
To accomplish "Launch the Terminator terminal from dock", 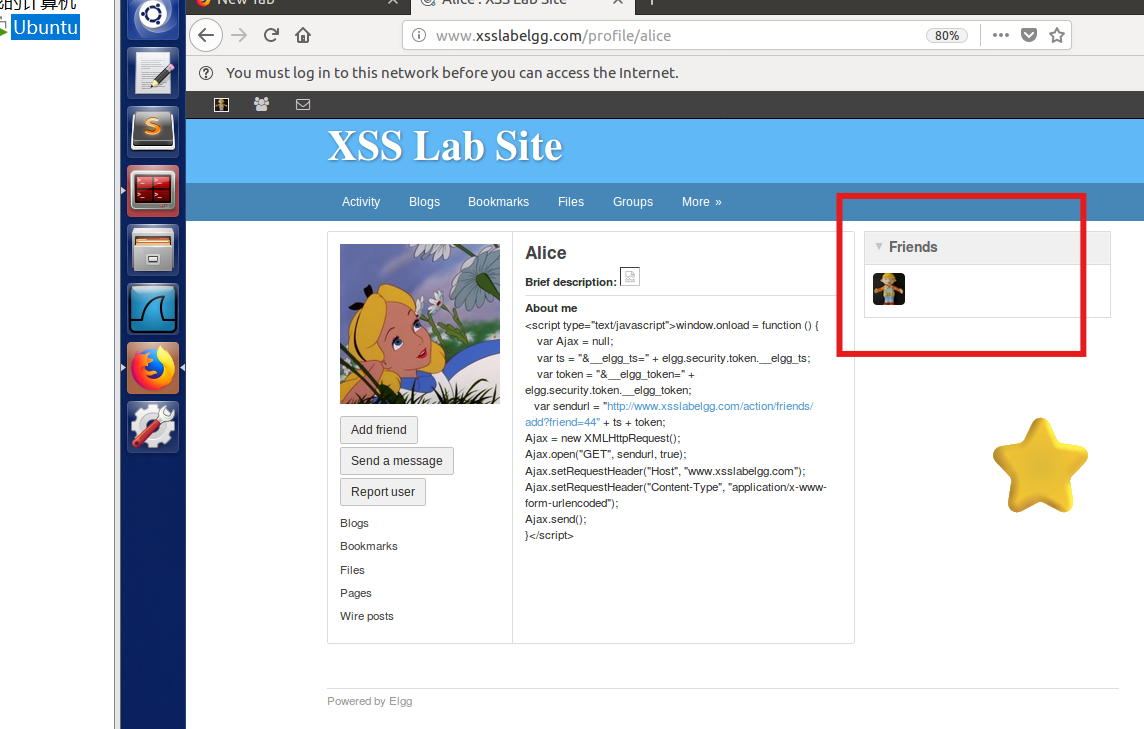I will tap(152, 191).
